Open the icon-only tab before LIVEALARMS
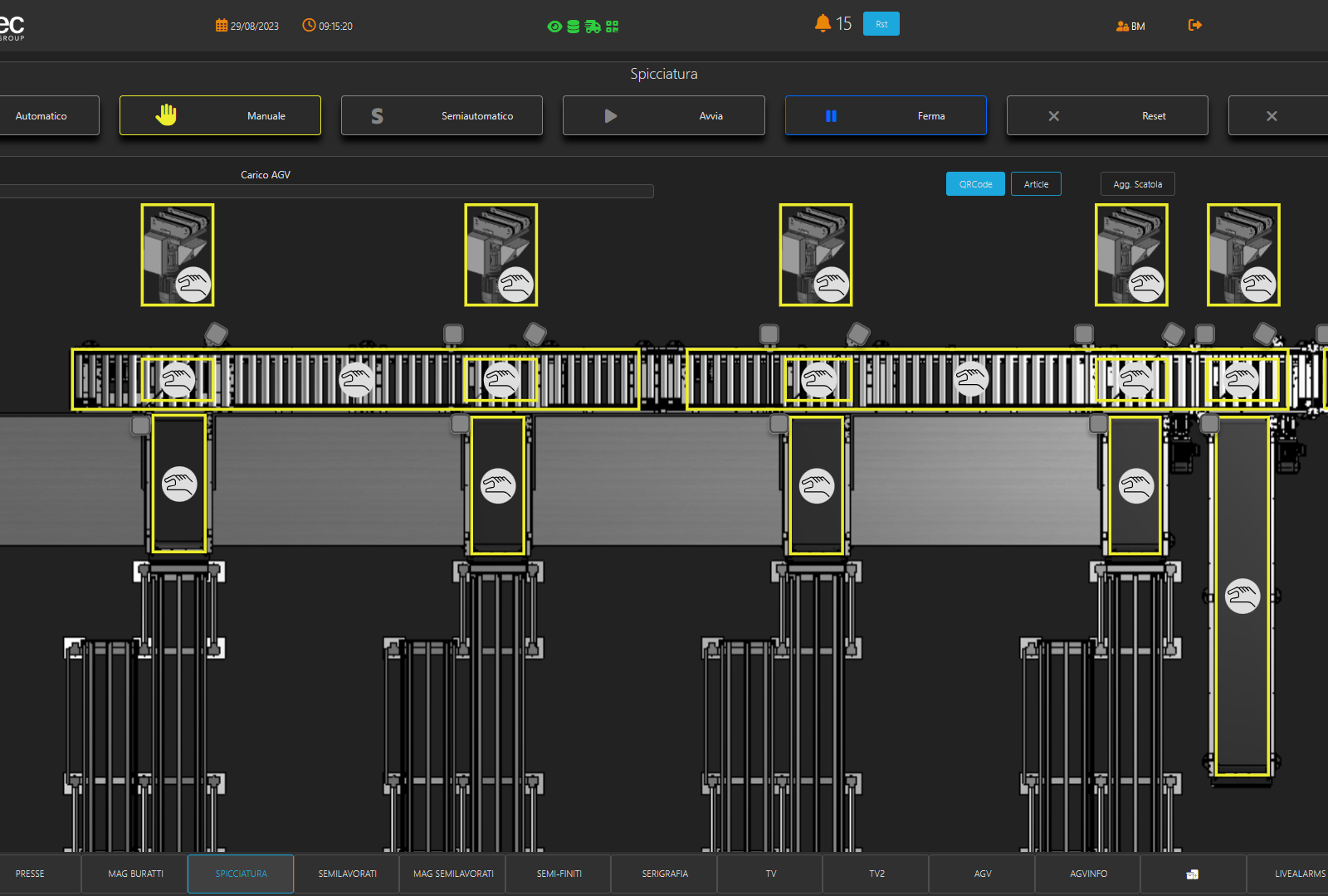This screenshot has width=1328, height=896. pos(1193,874)
